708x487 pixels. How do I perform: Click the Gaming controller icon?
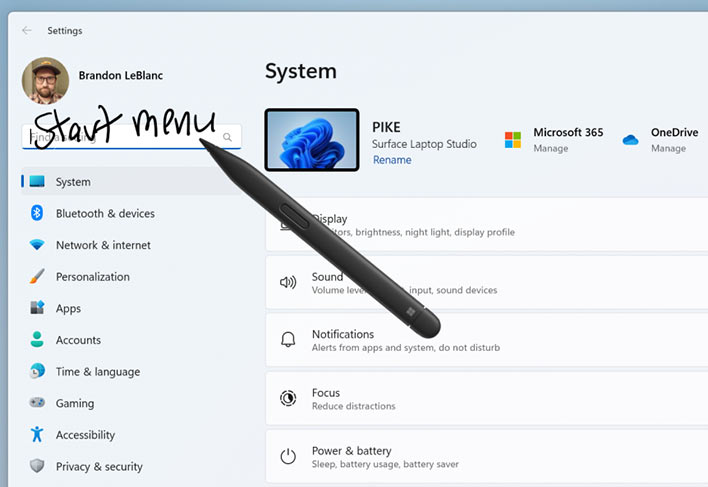37,402
